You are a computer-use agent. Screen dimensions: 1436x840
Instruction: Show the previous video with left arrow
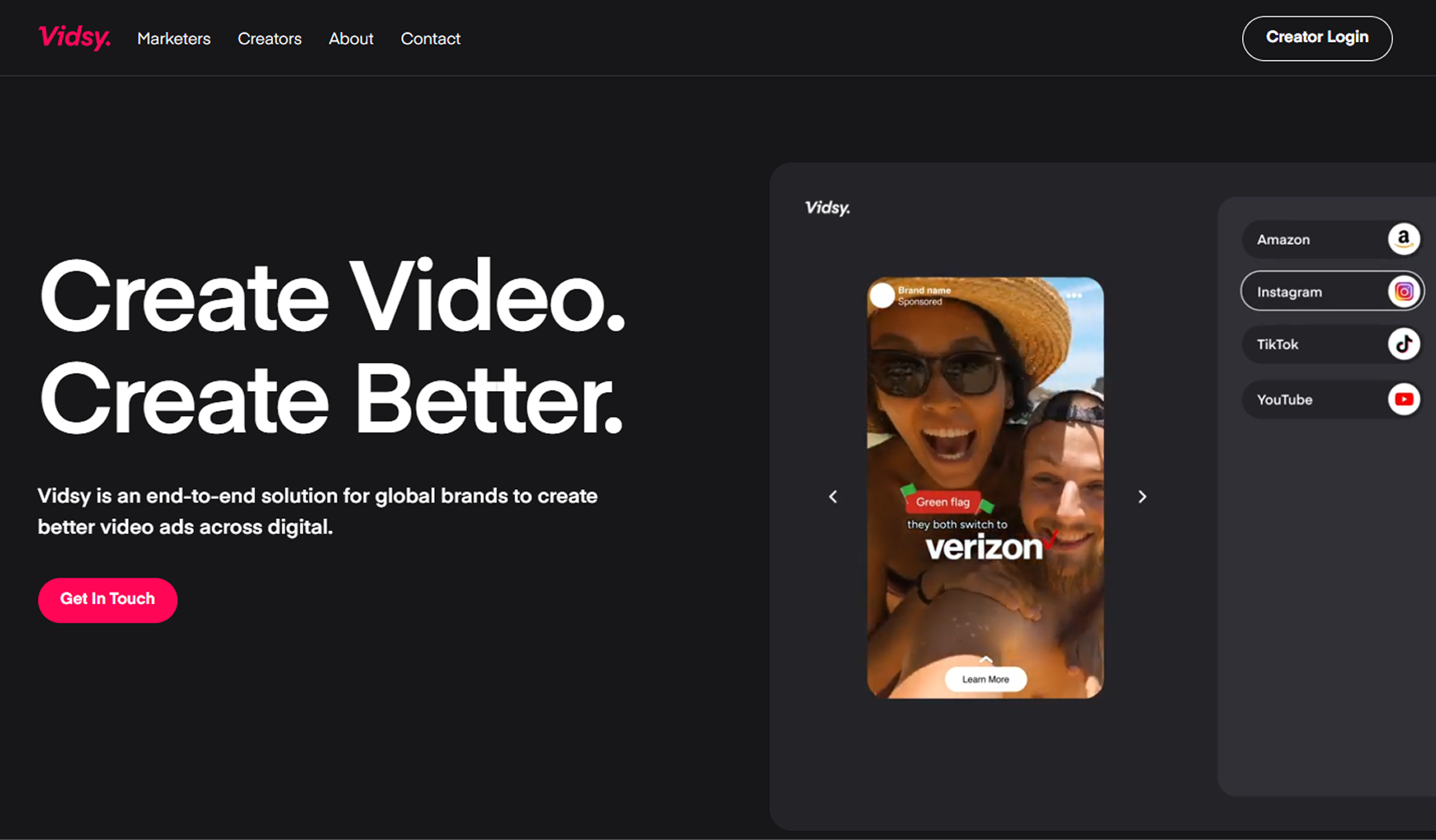coord(833,497)
